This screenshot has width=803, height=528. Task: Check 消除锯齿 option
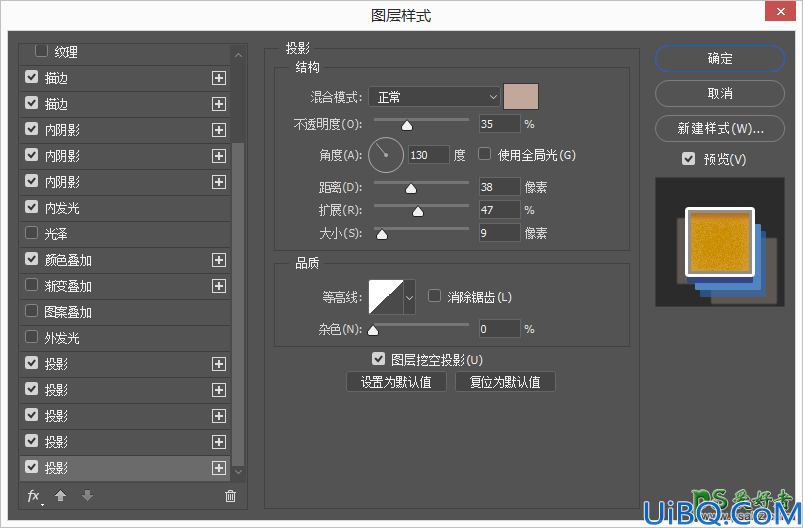pyautogui.click(x=434, y=296)
